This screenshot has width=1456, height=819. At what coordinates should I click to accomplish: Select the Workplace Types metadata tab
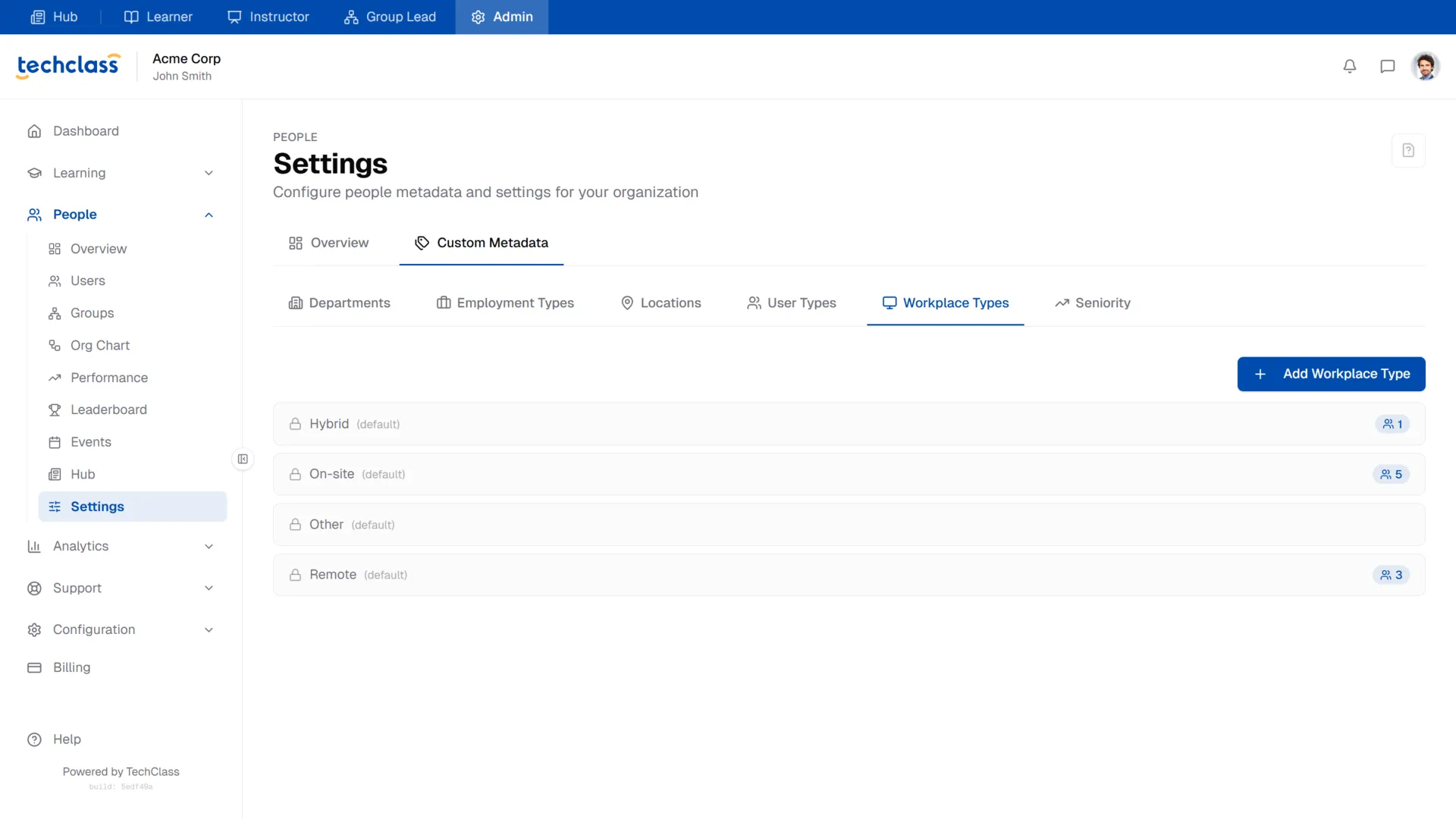[x=945, y=303]
